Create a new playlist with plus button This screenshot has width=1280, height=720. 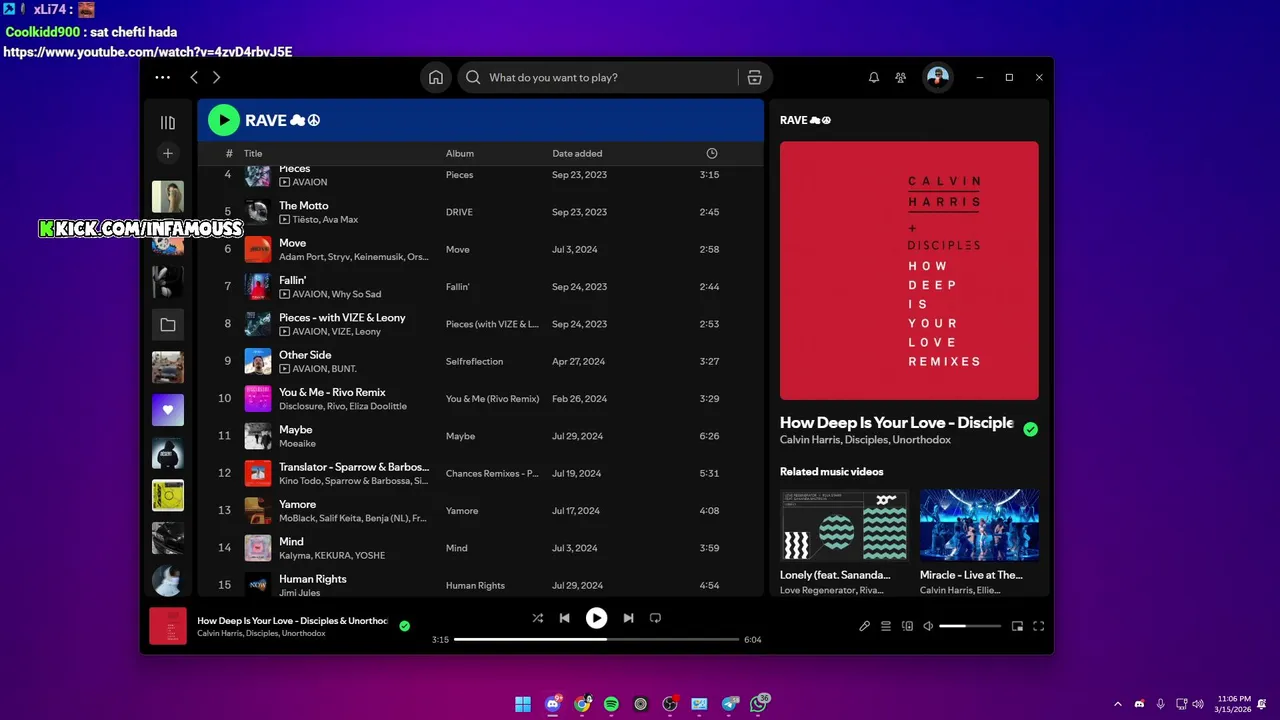168,153
